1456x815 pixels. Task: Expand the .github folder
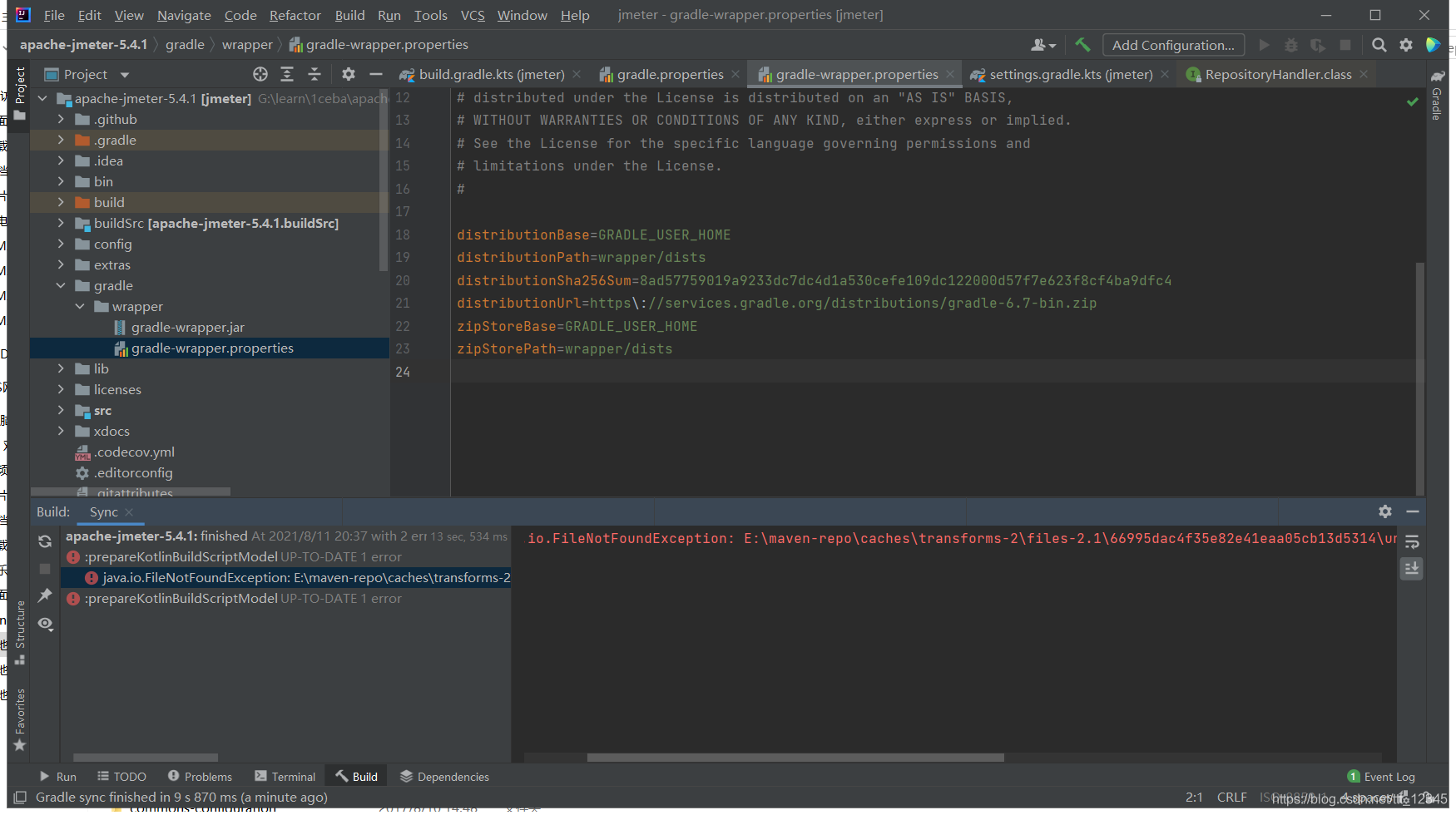(x=61, y=119)
